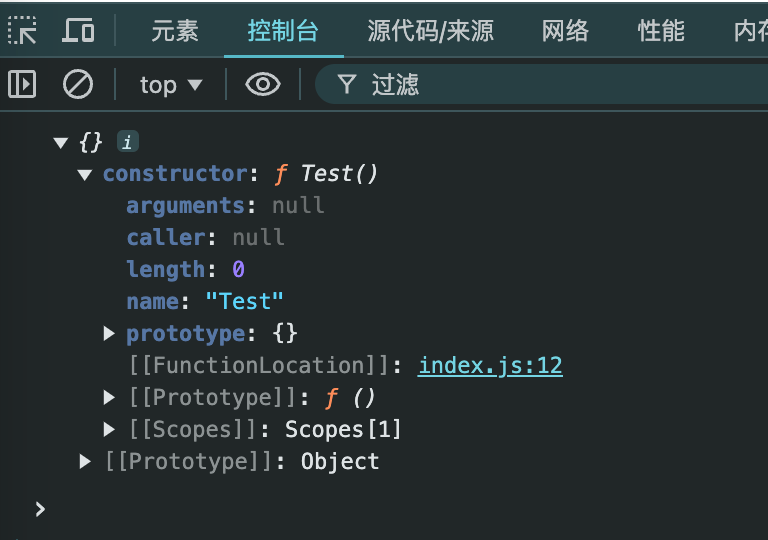Show the console sidebar panel

click(22, 85)
